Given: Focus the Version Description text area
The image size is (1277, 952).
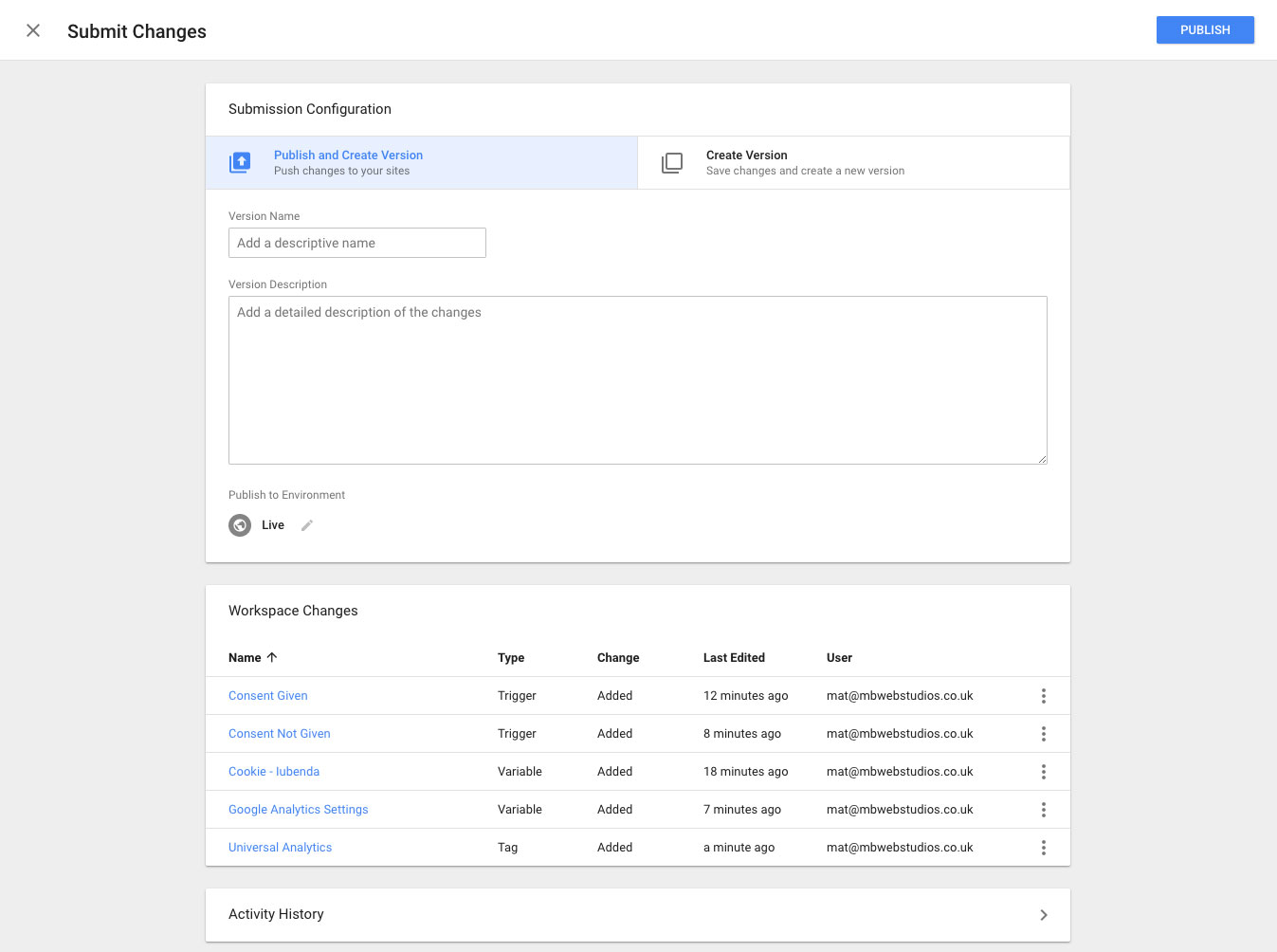Looking at the screenshot, I should click(638, 380).
